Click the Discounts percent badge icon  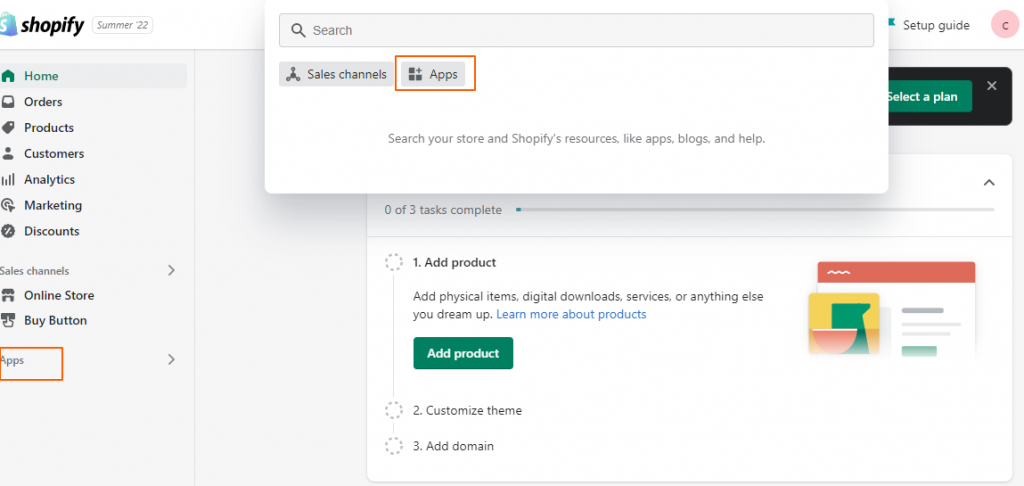coord(8,231)
